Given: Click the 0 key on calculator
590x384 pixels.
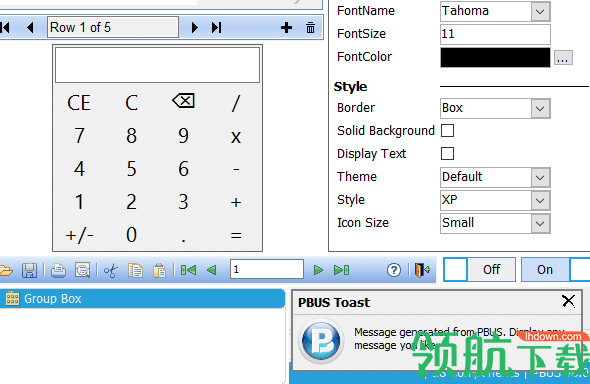Looking at the screenshot, I should tap(131, 235).
